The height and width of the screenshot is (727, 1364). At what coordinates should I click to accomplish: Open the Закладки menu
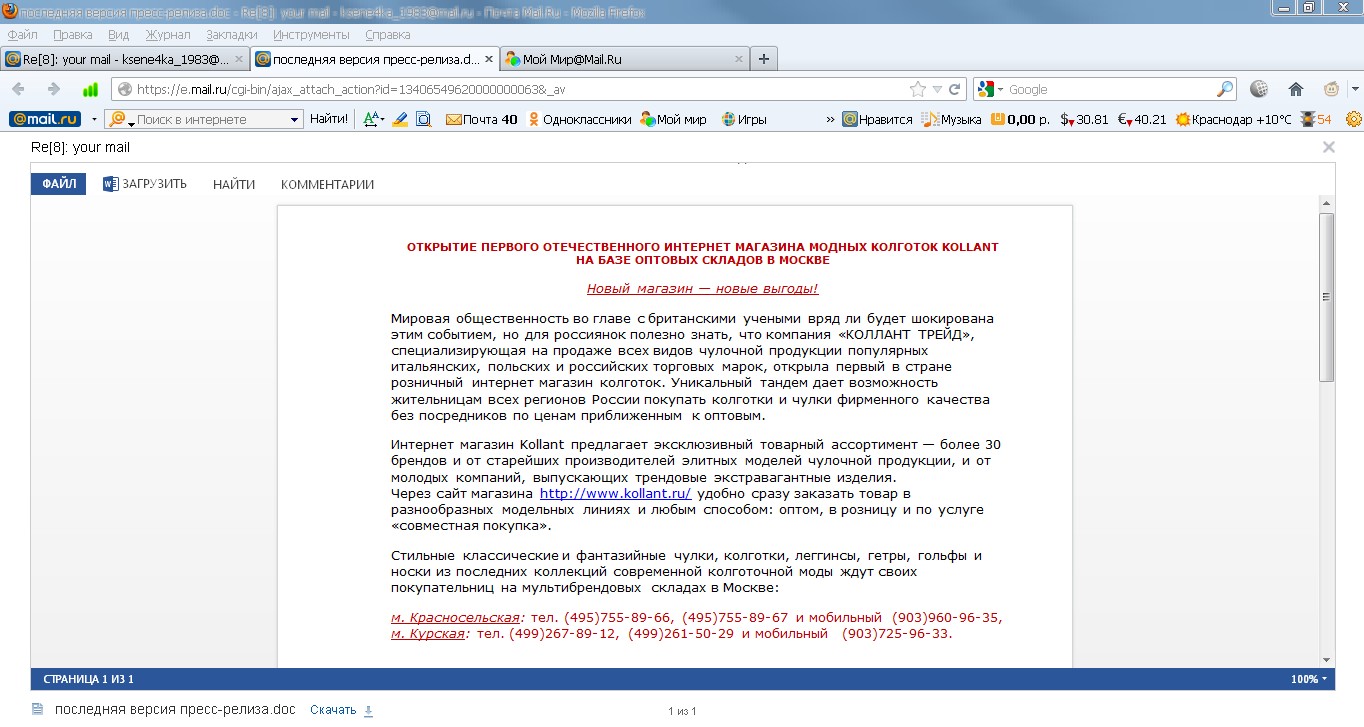coord(232,34)
